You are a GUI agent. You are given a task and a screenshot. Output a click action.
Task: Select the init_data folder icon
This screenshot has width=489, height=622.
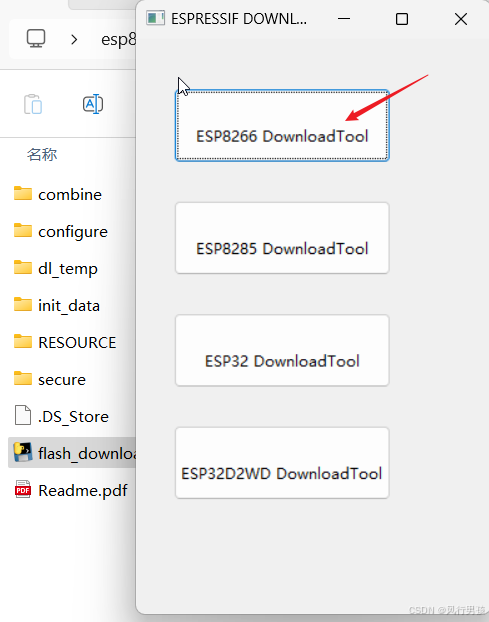coord(23,305)
